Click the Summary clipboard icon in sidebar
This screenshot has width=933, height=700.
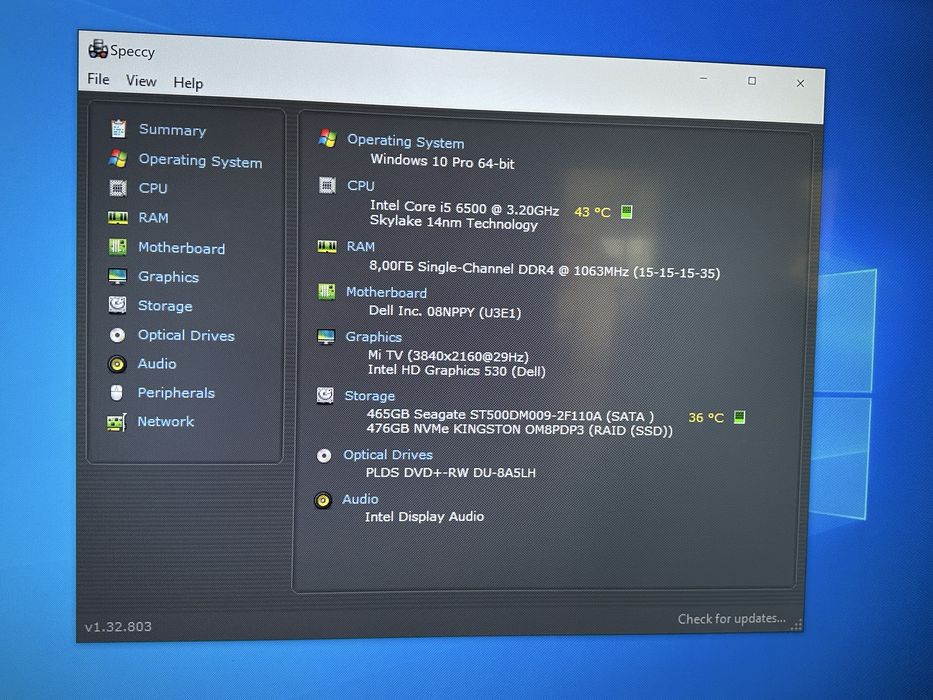pos(118,129)
